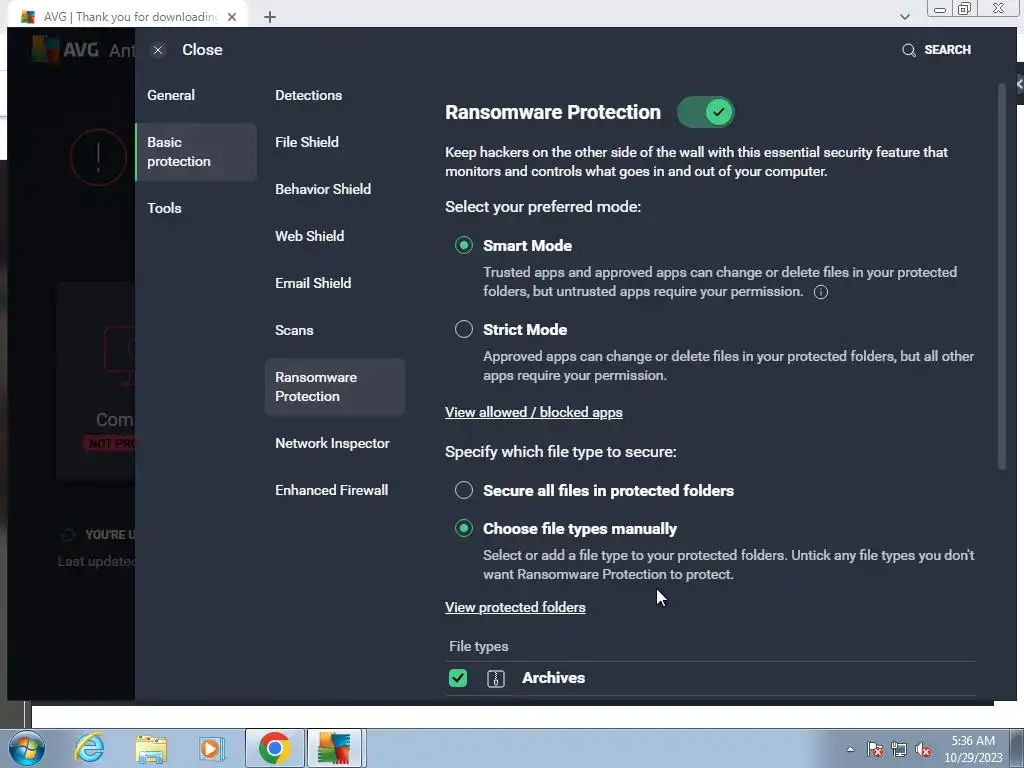
Task: Select Strict Mode radio button
Action: point(464,329)
